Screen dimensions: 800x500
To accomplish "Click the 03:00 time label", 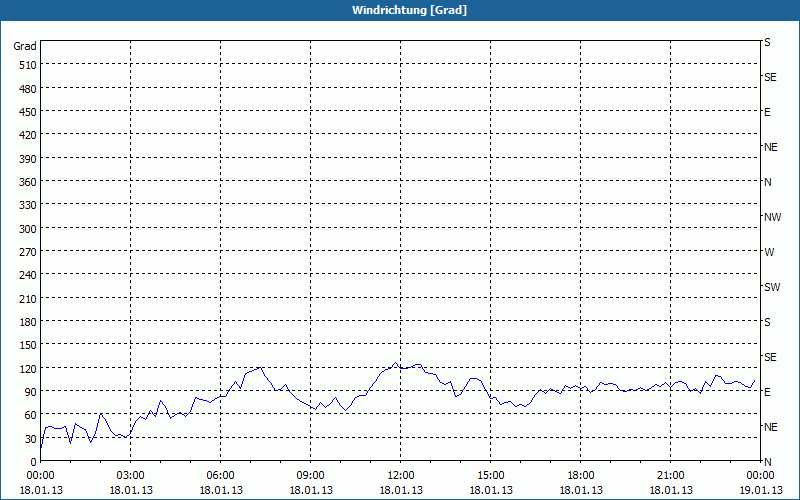I will click(131, 476).
